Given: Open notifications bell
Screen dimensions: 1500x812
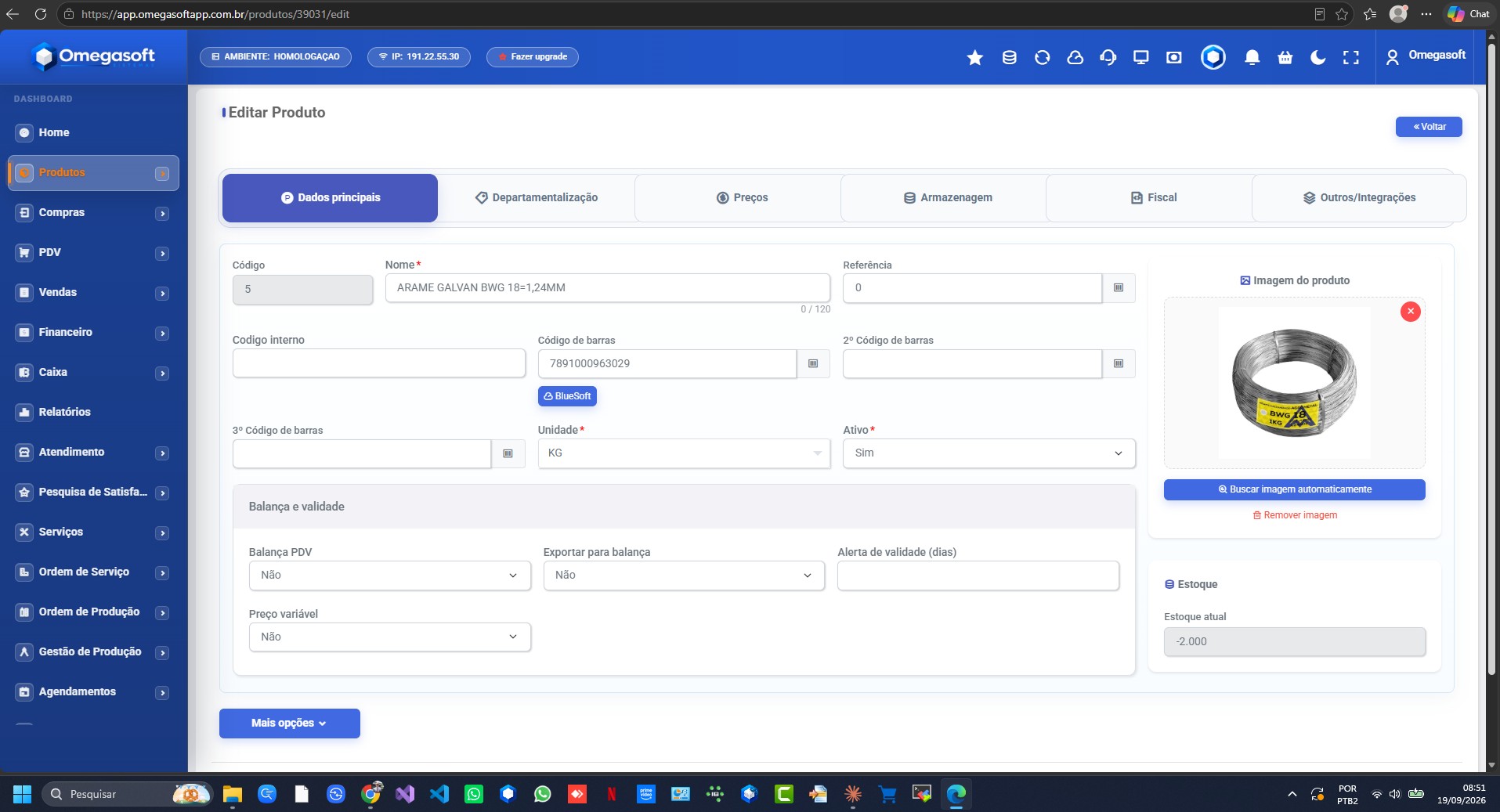Looking at the screenshot, I should click(x=1252, y=57).
